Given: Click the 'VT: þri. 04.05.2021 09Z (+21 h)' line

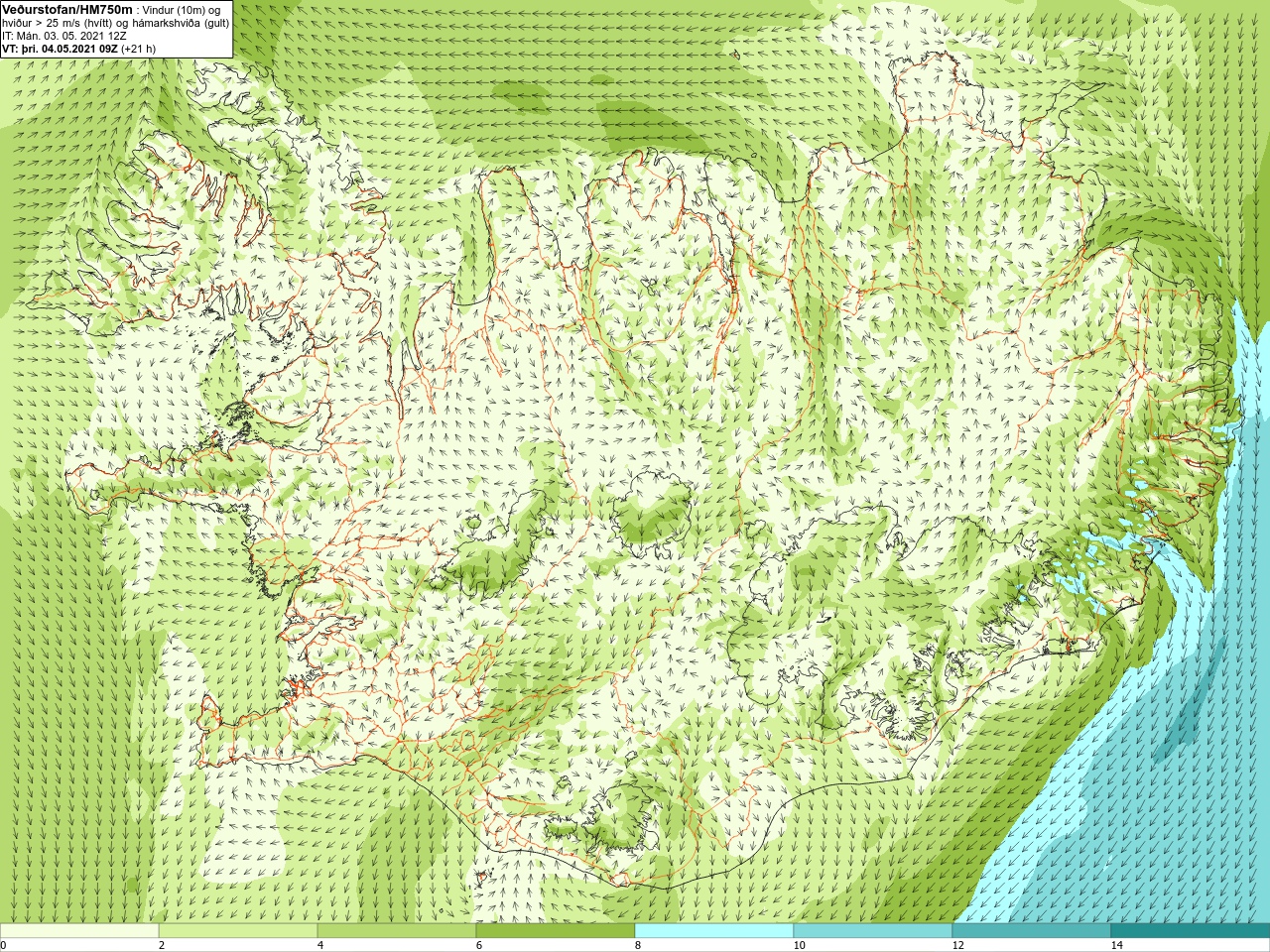Looking at the screenshot, I should 78,47.
